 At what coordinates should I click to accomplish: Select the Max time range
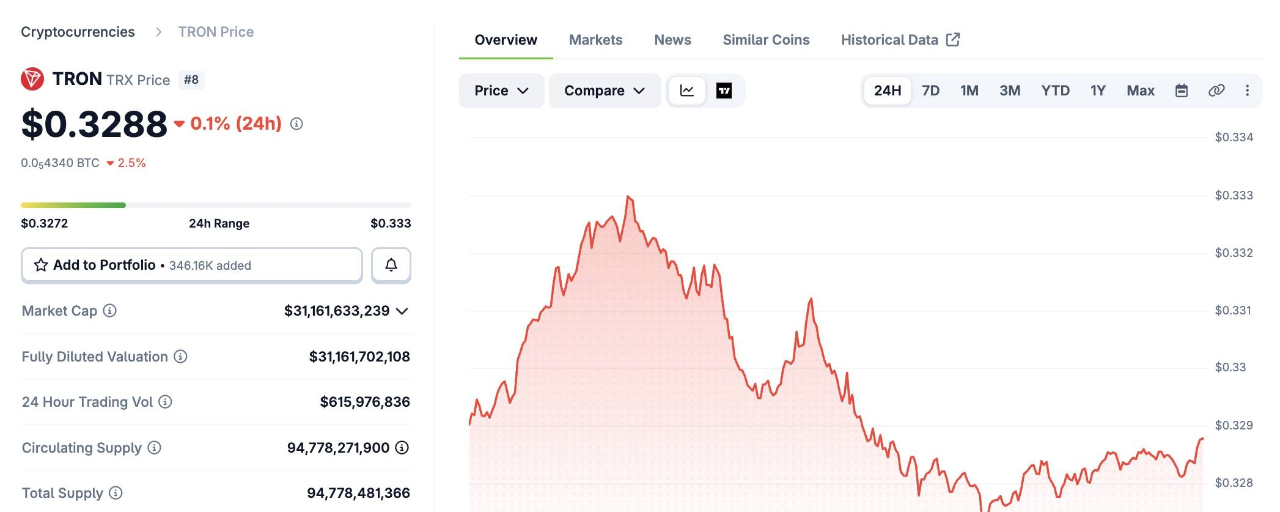(x=1141, y=91)
